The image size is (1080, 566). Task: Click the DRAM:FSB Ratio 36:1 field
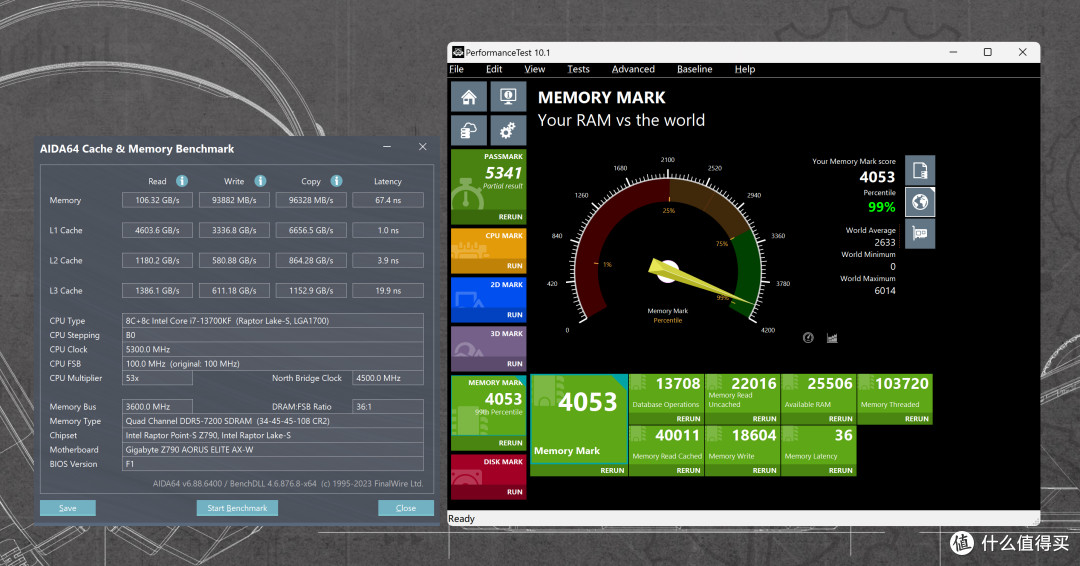pos(388,406)
